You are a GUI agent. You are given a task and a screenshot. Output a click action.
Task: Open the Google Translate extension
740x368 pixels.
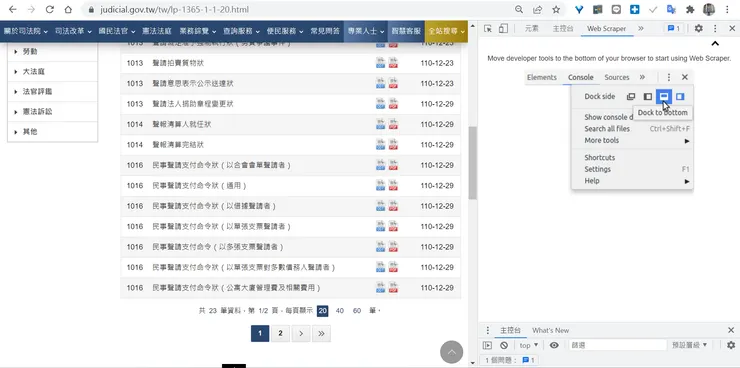(671, 9)
